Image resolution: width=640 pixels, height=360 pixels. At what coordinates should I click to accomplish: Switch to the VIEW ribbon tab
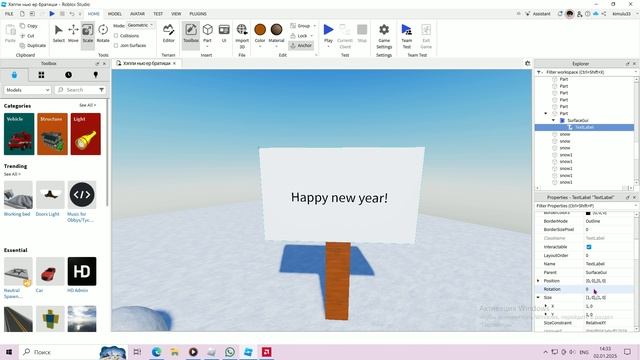176,13
